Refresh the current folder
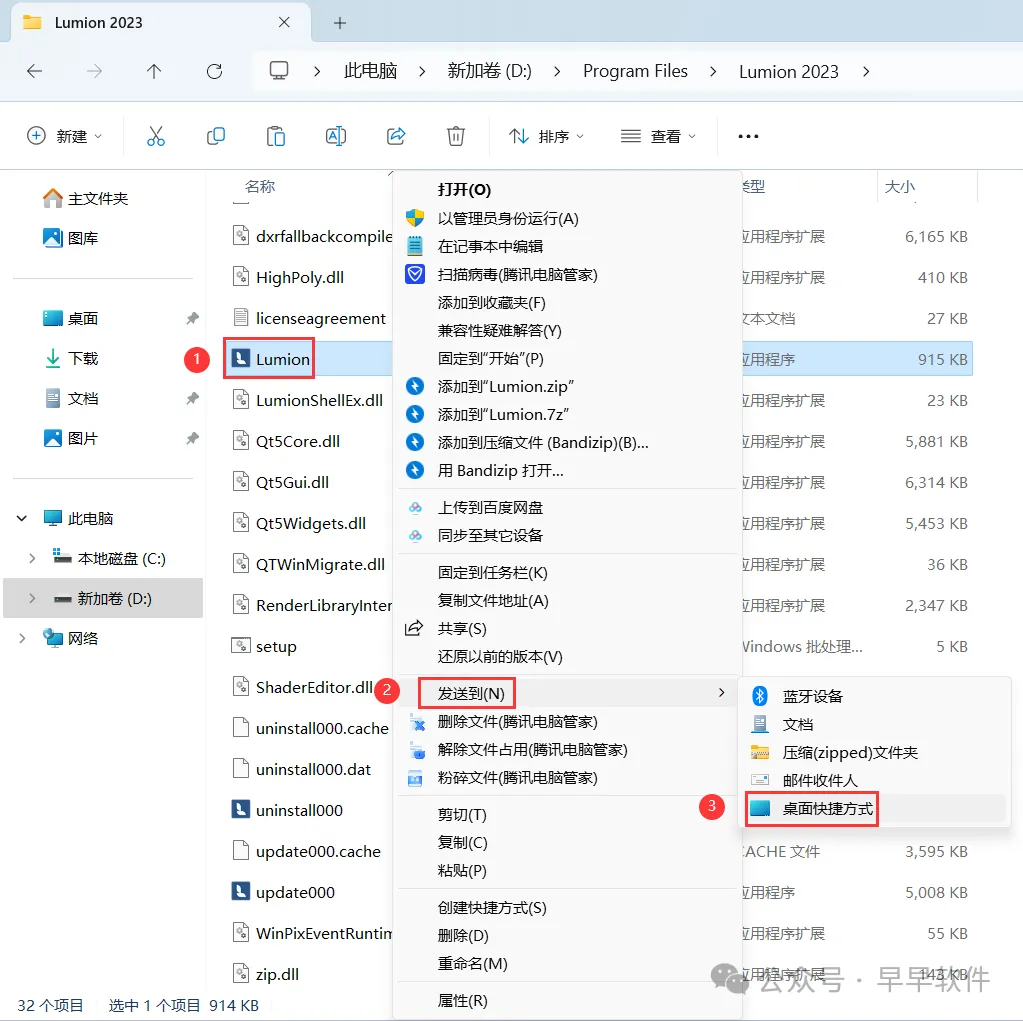Image resolution: width=1023 pixels, height=1021 pixels. coord(215,71)
